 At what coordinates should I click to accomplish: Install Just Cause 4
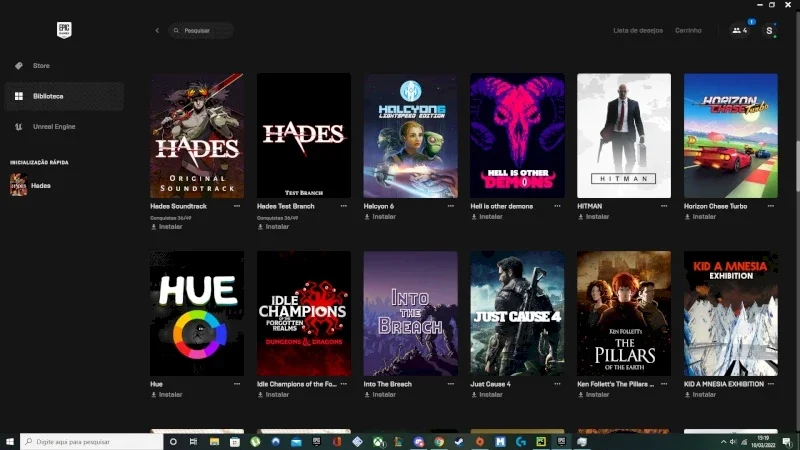click(x=487, y=394)
